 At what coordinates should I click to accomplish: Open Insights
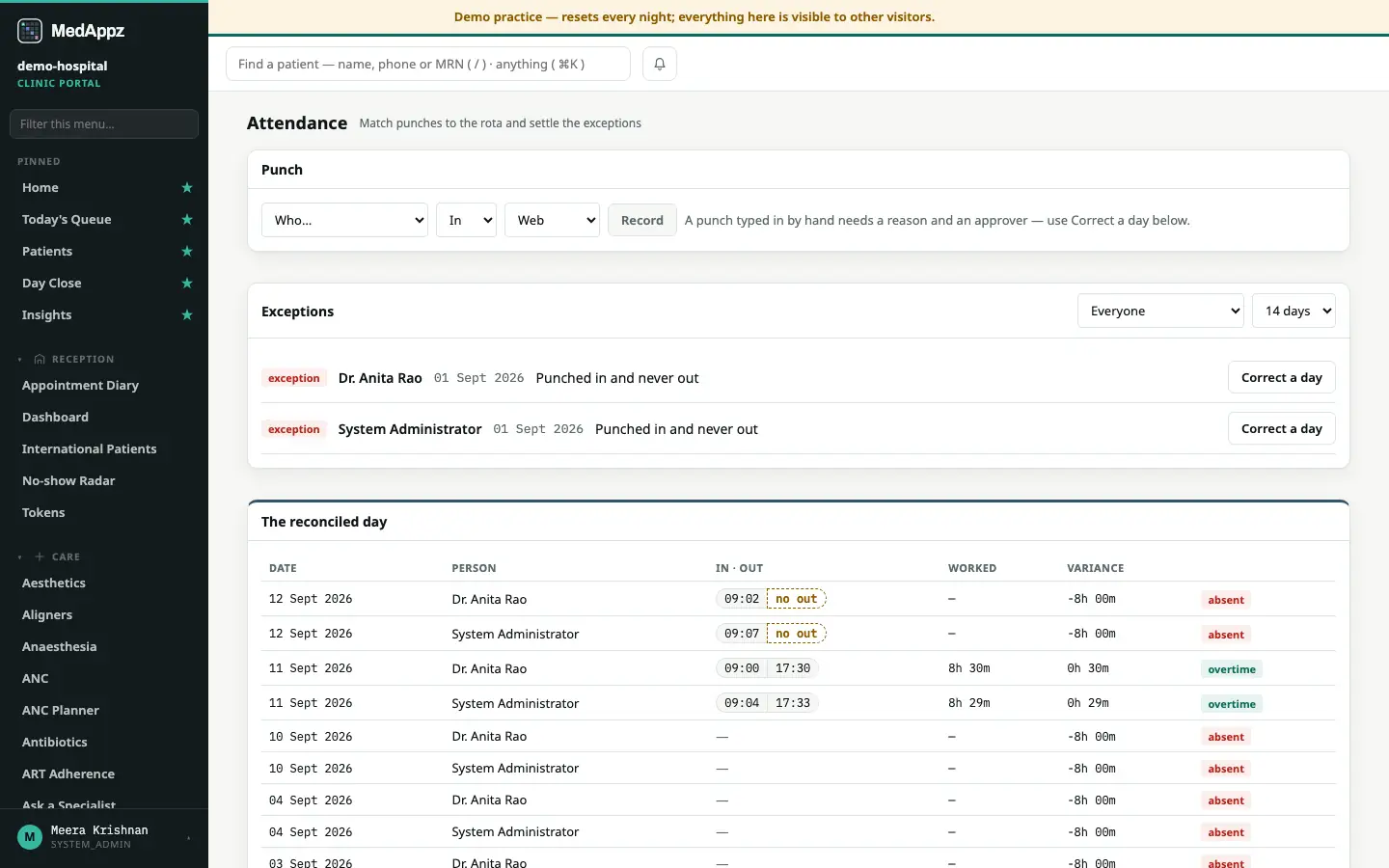pyautogui.click(x=47, y=315)
